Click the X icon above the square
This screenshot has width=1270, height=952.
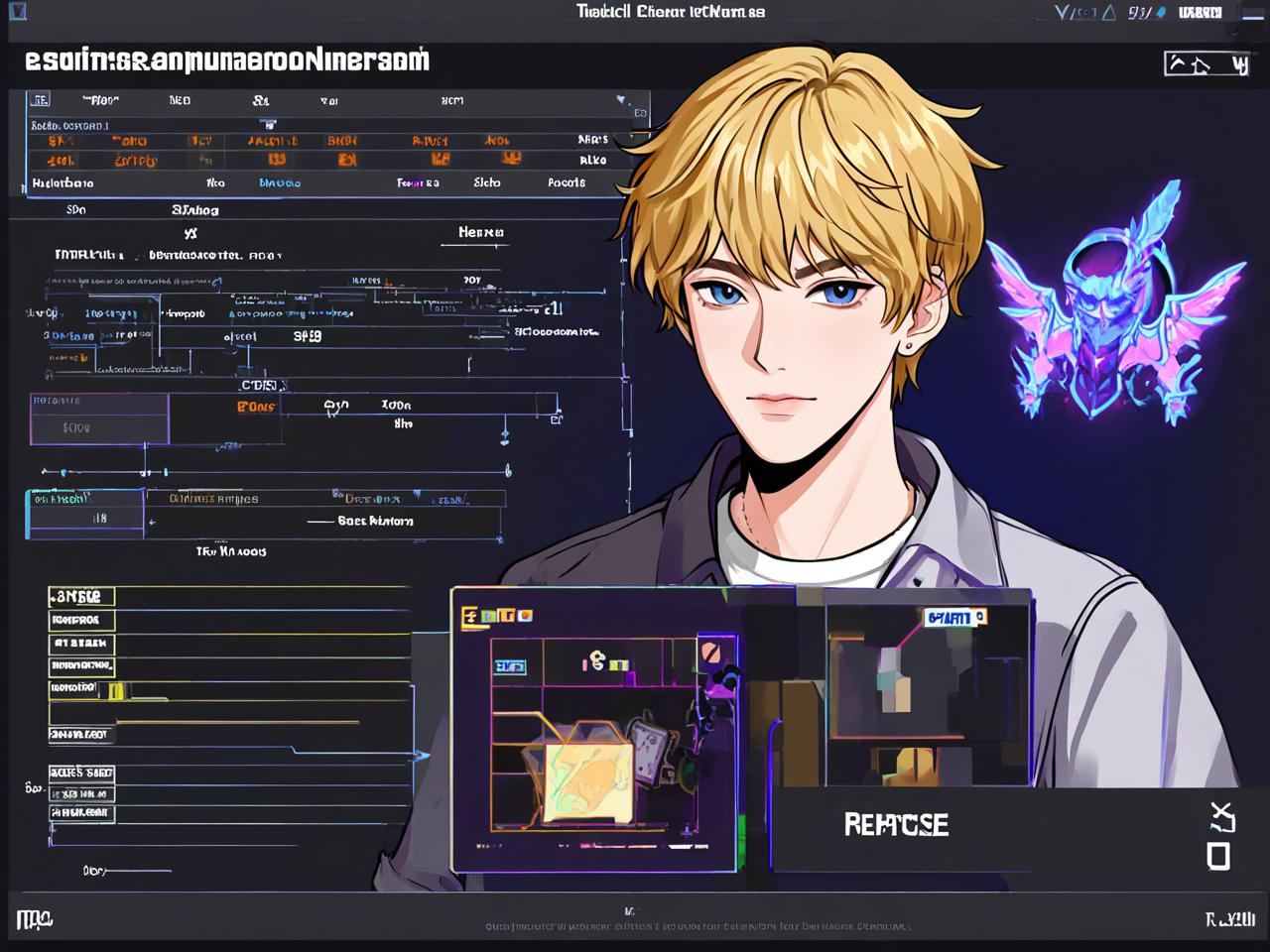(x=1221, y=817)
